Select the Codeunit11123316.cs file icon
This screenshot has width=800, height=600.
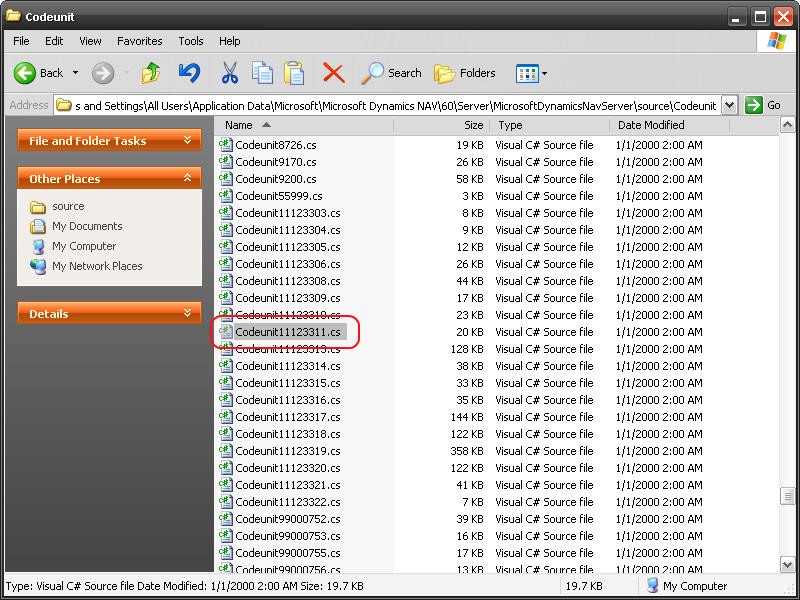pyautogui.click(x=226, y=400)
